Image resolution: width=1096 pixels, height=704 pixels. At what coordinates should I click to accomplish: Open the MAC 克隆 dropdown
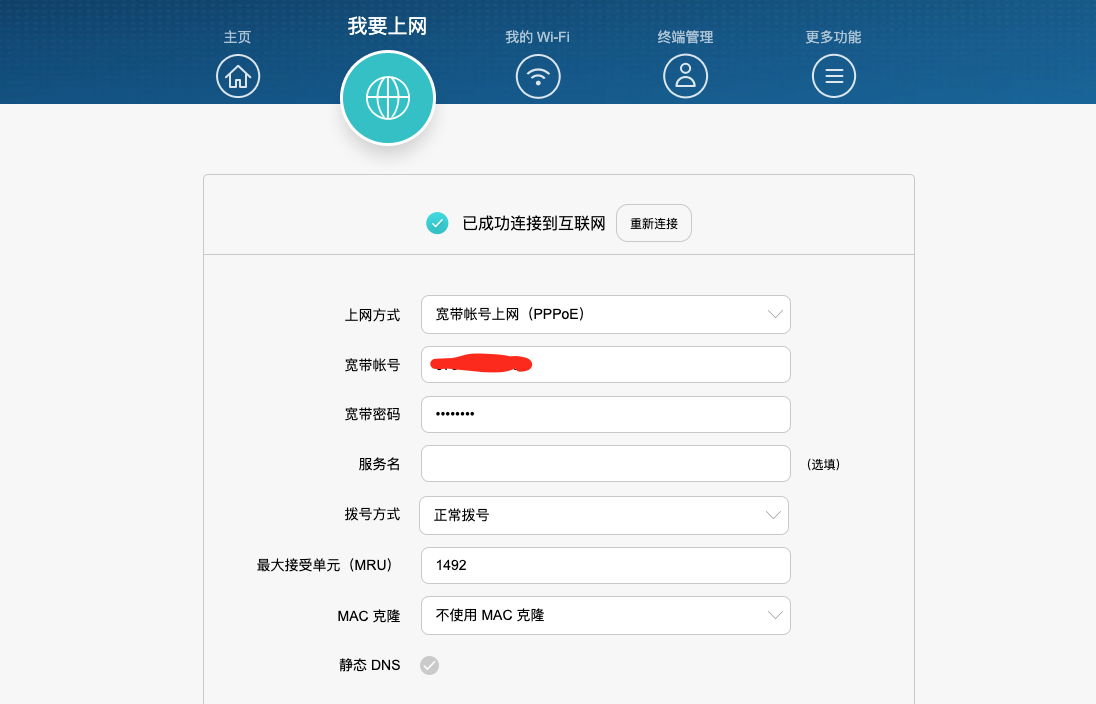coord(605,615)
